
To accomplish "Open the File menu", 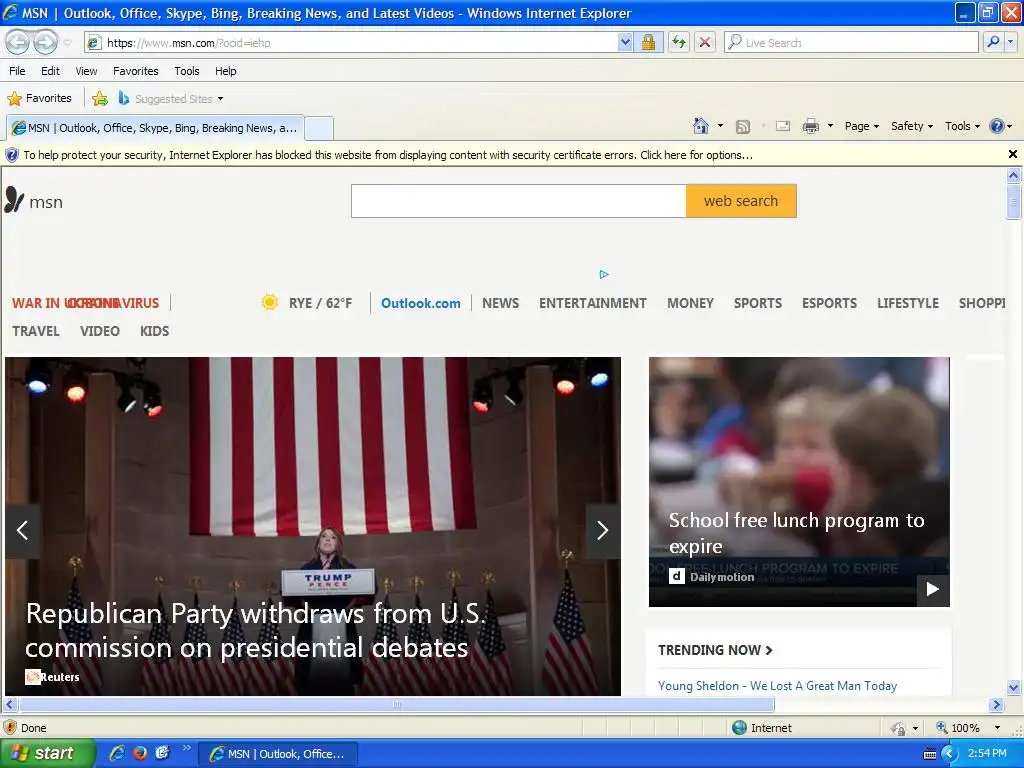I will [18, 71].
